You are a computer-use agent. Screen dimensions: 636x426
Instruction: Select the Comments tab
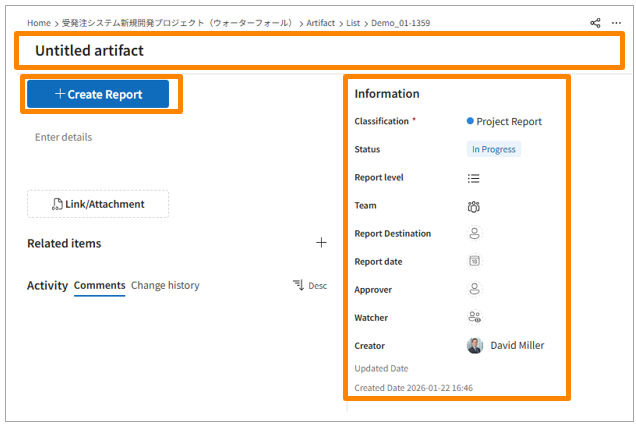click(99, 286)
